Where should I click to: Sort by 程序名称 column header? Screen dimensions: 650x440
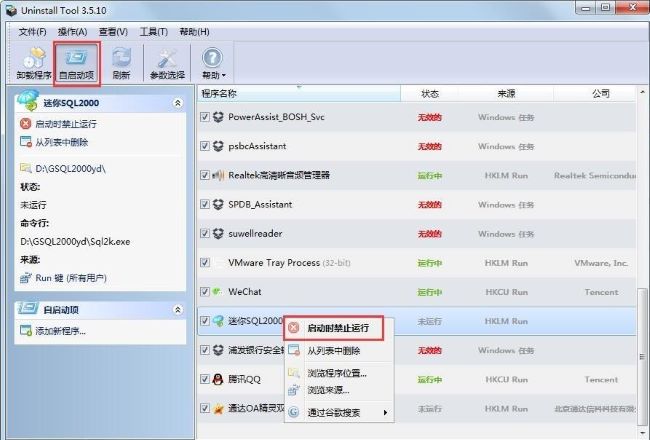(298, 94)
